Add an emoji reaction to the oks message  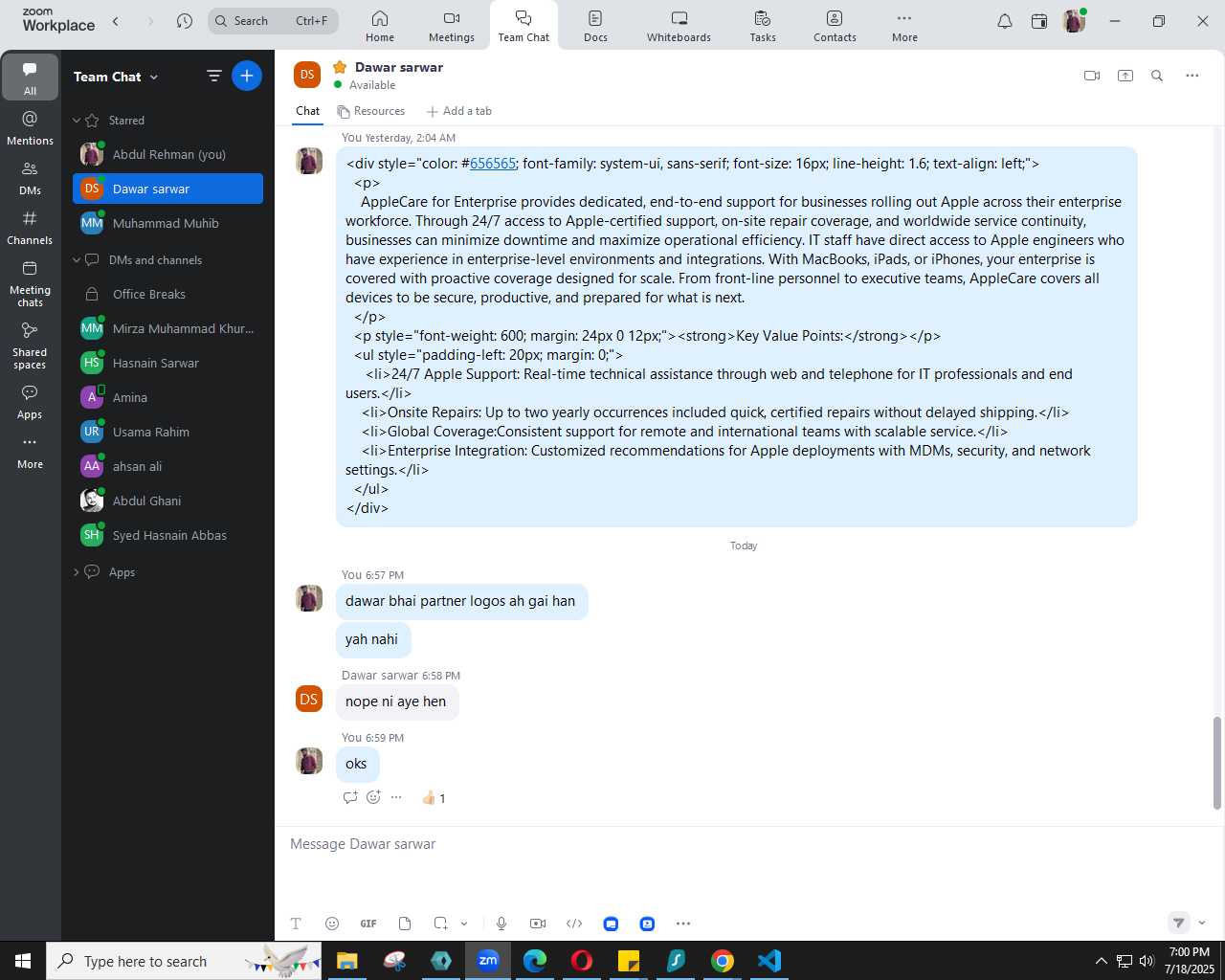(373, 797)
